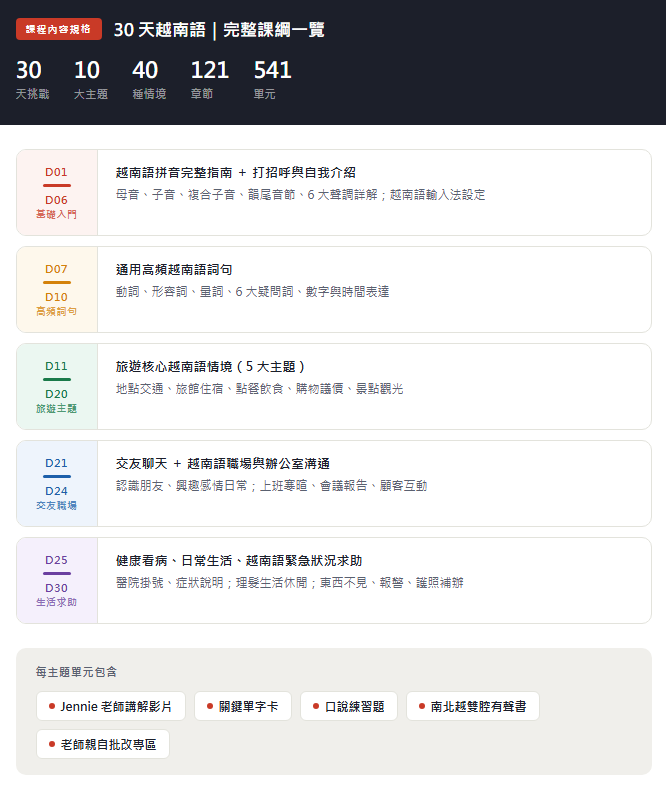Click the 10 大主題 statistic
The height and width of the screenshot is (790, 666).
point(91,80)
